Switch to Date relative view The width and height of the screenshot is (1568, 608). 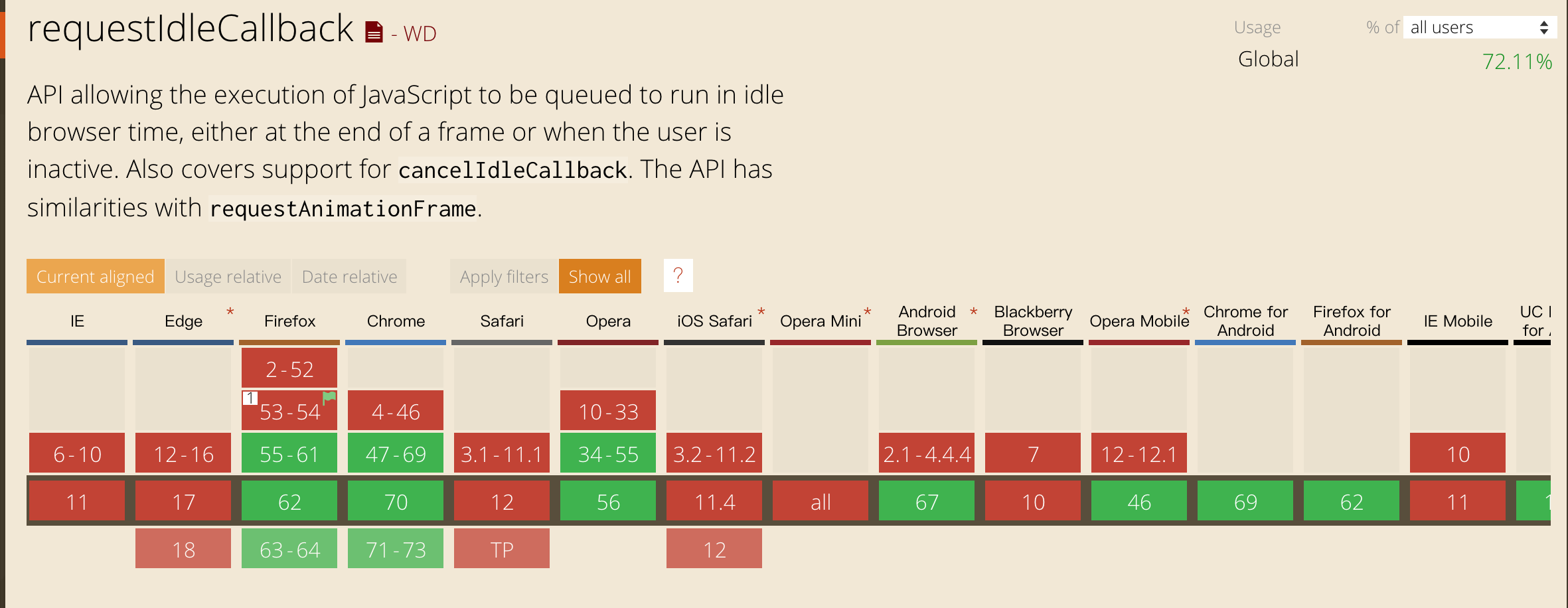(349, 276)
